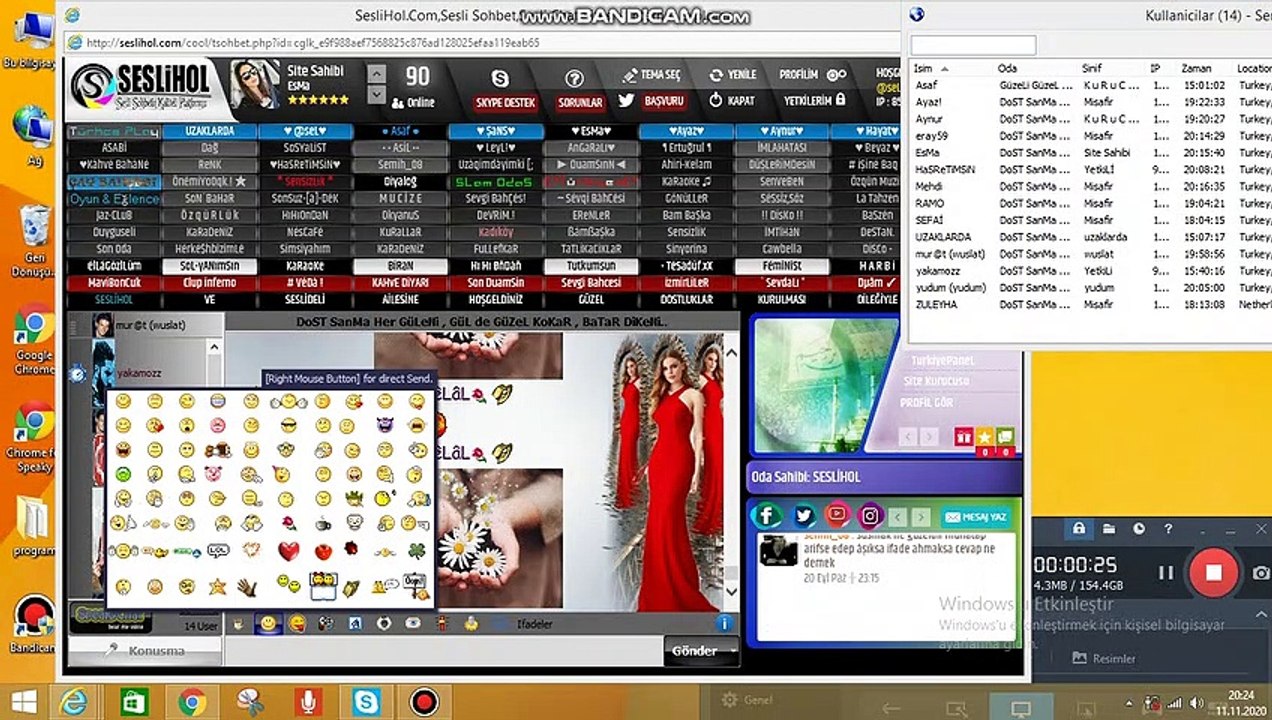Toggle the Konuşma microphone button
Screen dimensions: 1272x720
145,651
